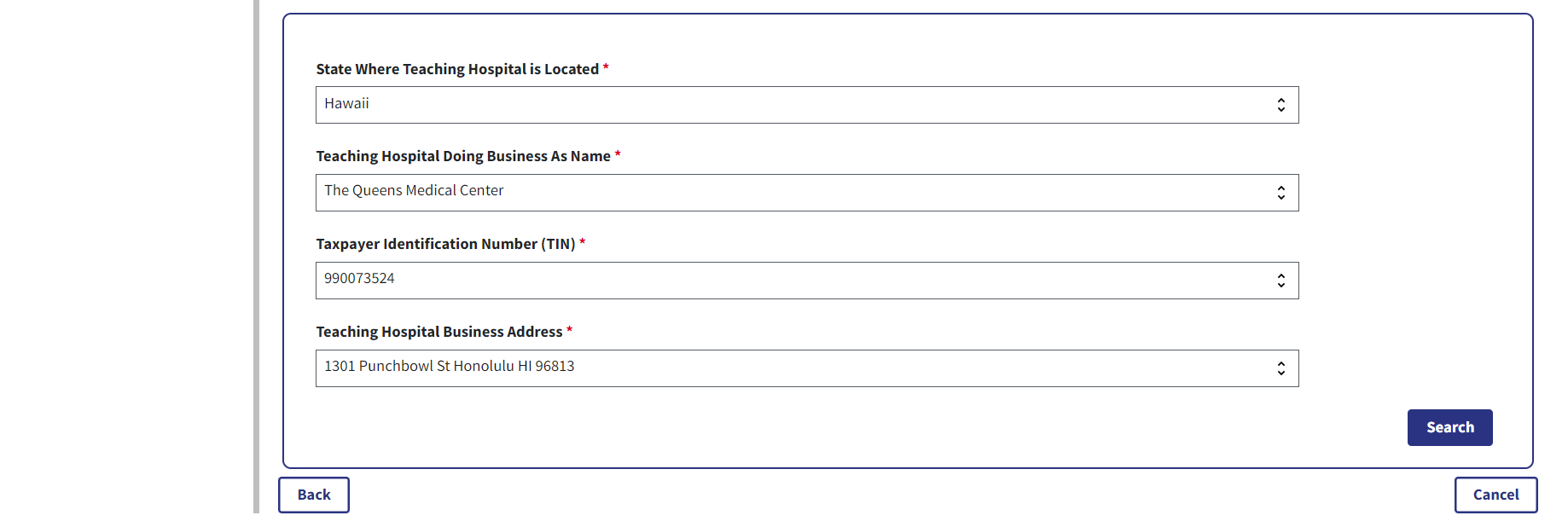The image size is (1568, 527).
Task: Click the red asterisk beside the State label
Action: point(606,67)
